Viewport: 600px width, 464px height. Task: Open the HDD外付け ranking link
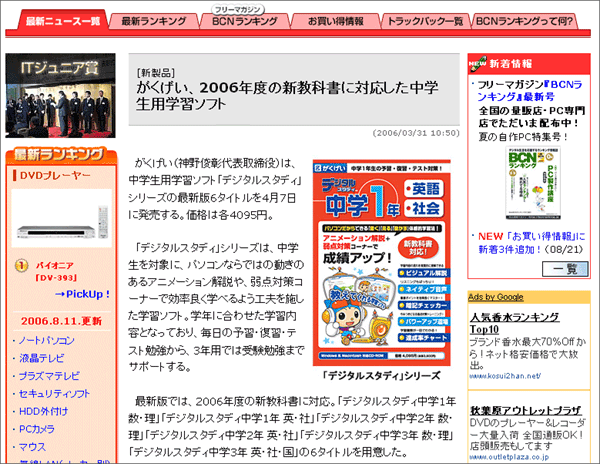[x=44, y=411]
